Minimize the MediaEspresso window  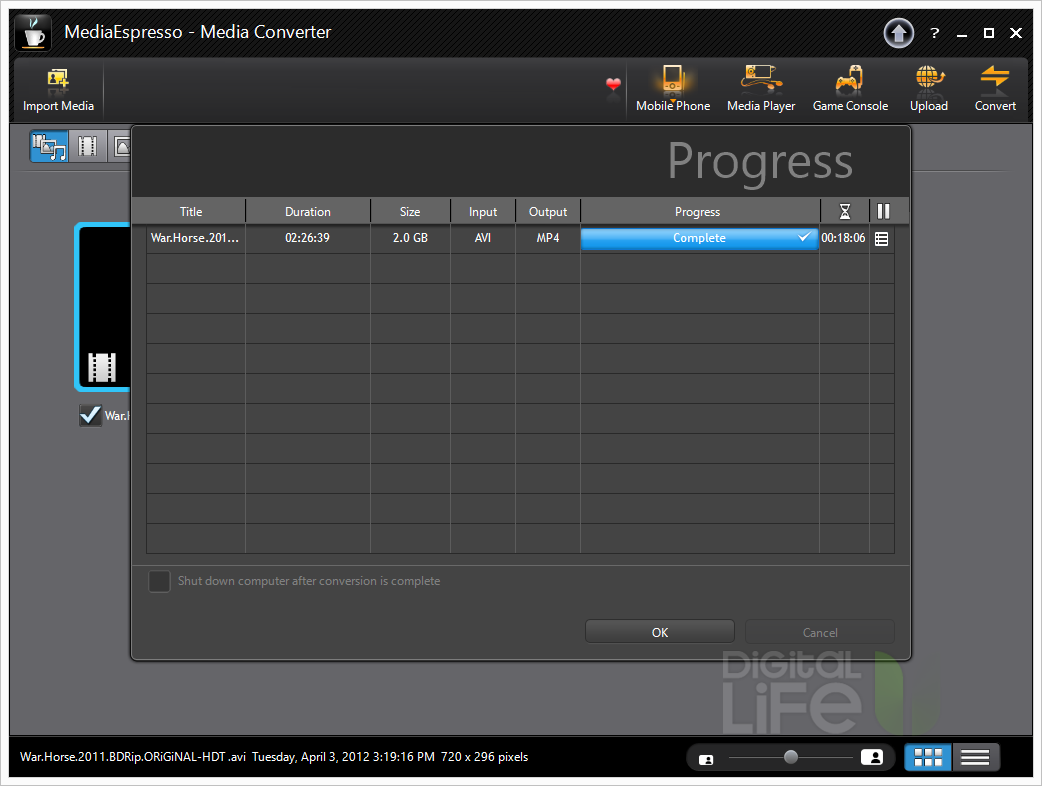point(962,33)
